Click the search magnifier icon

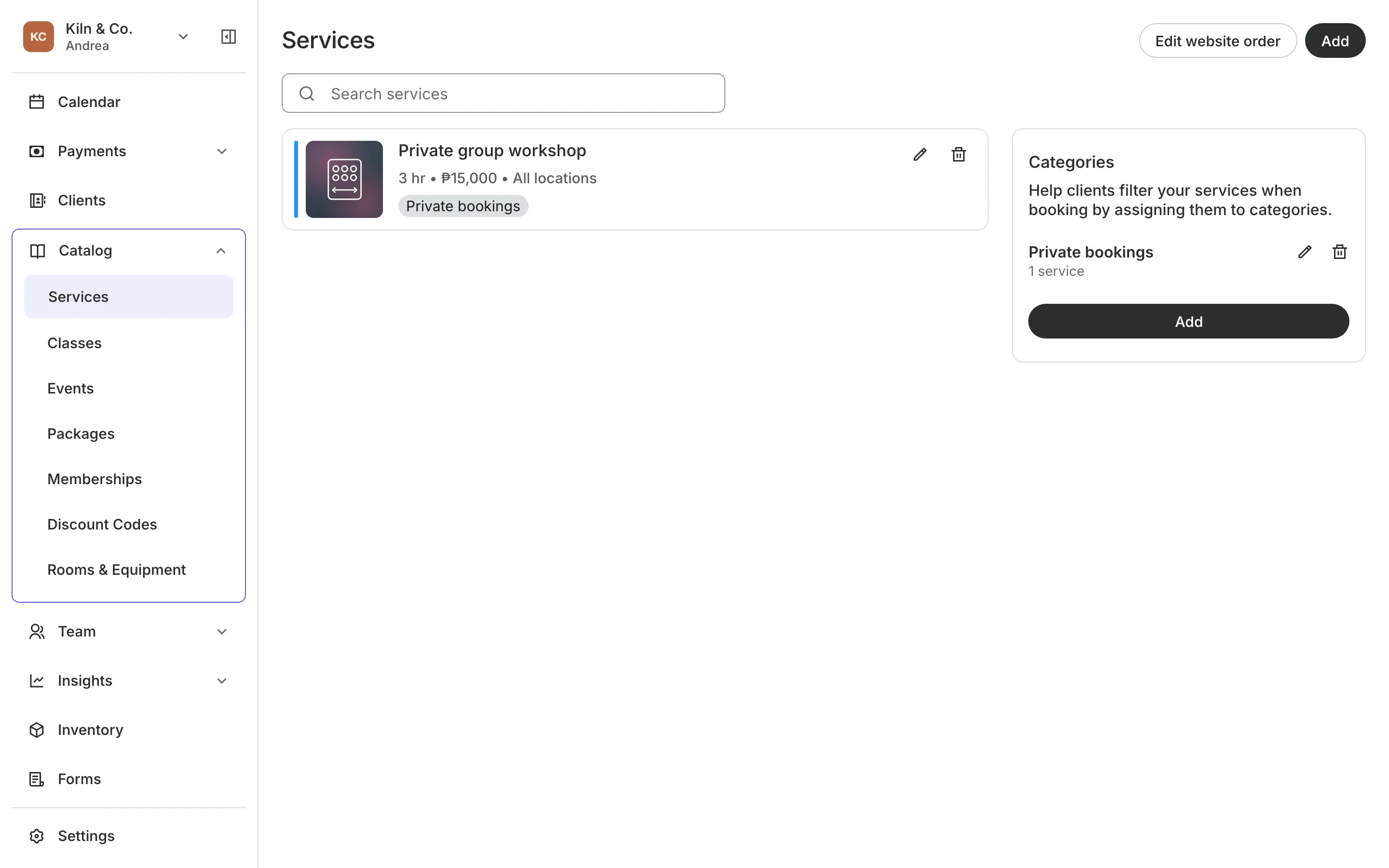pos(307,94)
